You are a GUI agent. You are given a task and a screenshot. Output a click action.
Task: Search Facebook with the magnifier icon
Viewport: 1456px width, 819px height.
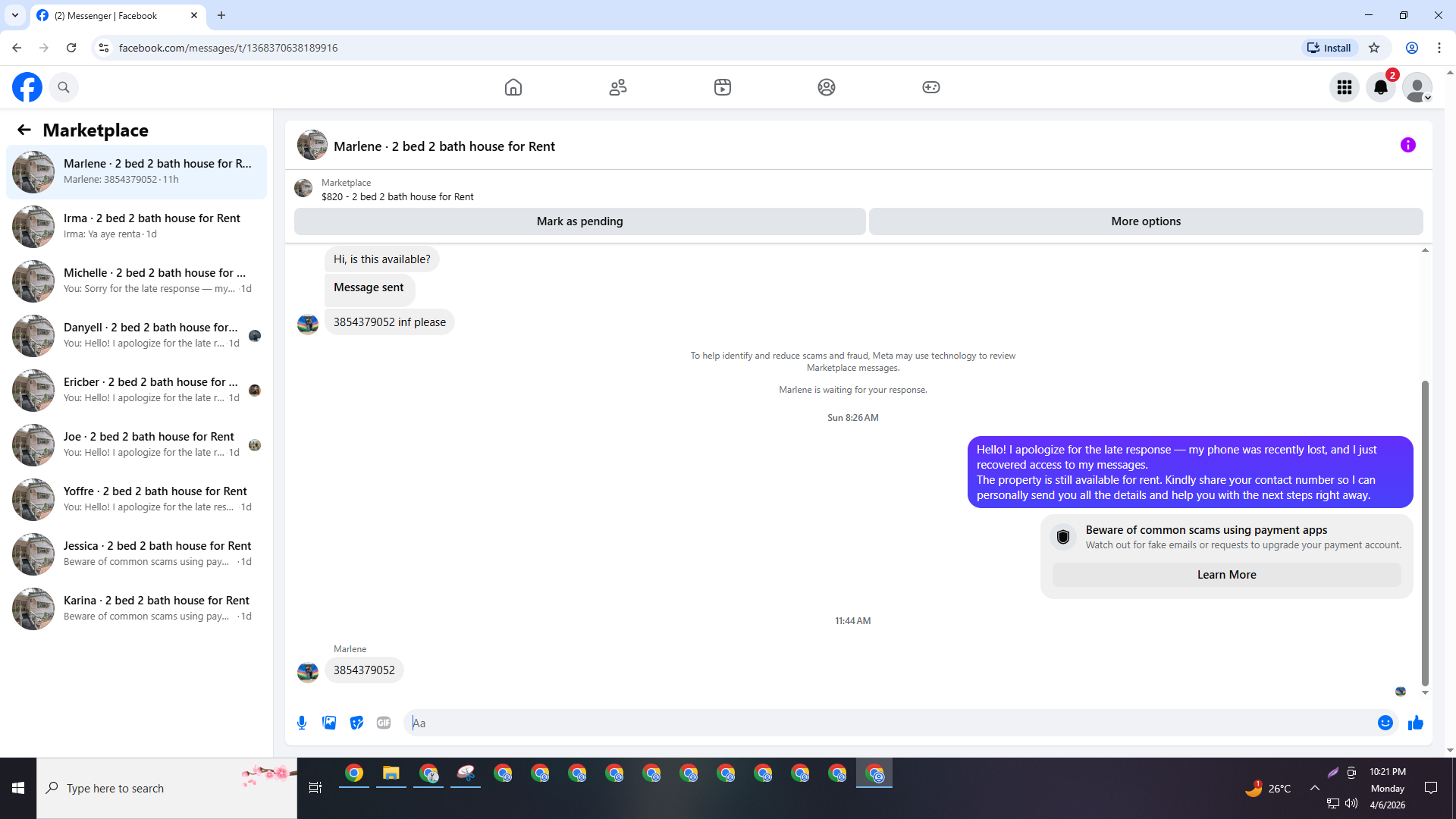point(64,87)
